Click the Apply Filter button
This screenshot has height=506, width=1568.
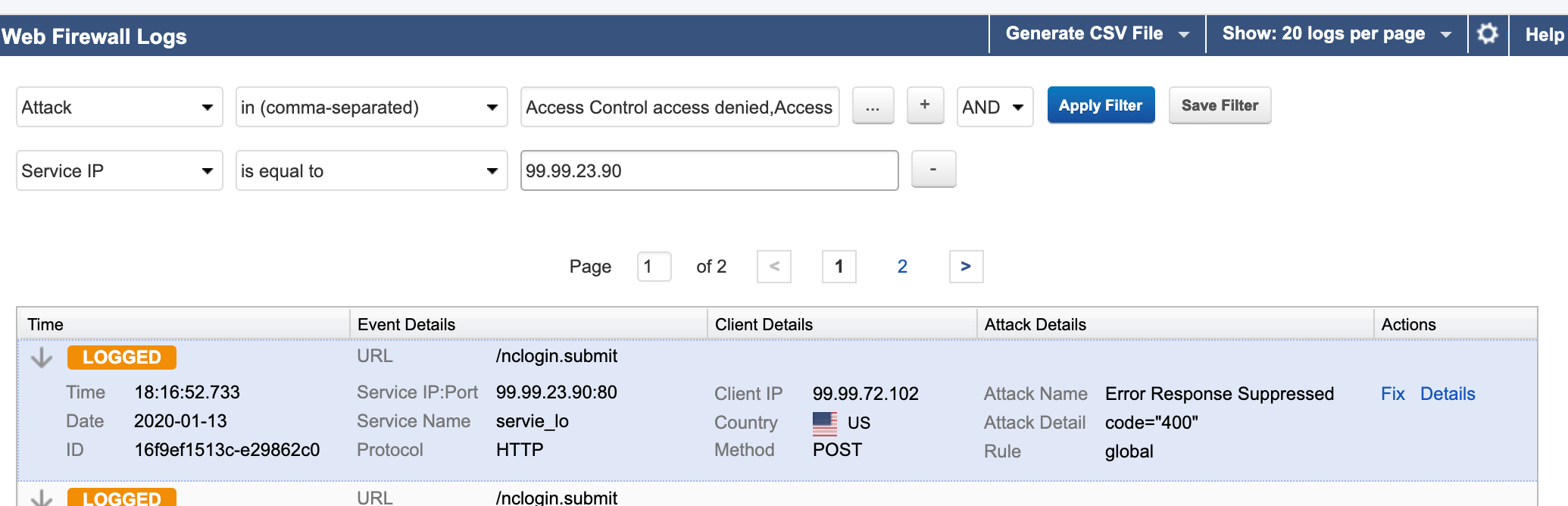click(1101, 105)
